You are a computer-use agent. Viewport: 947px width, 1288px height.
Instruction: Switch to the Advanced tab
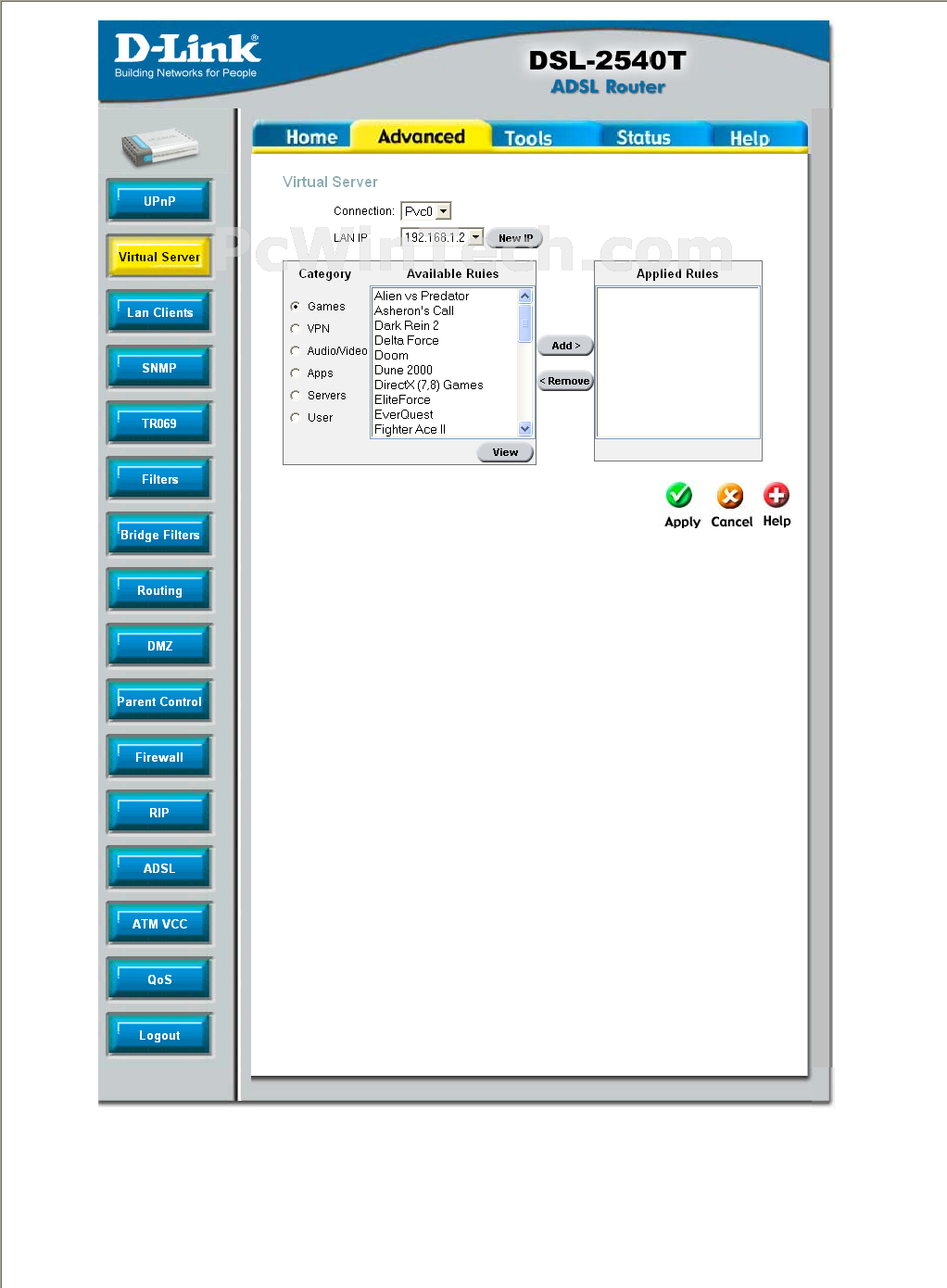coord(422,136)
